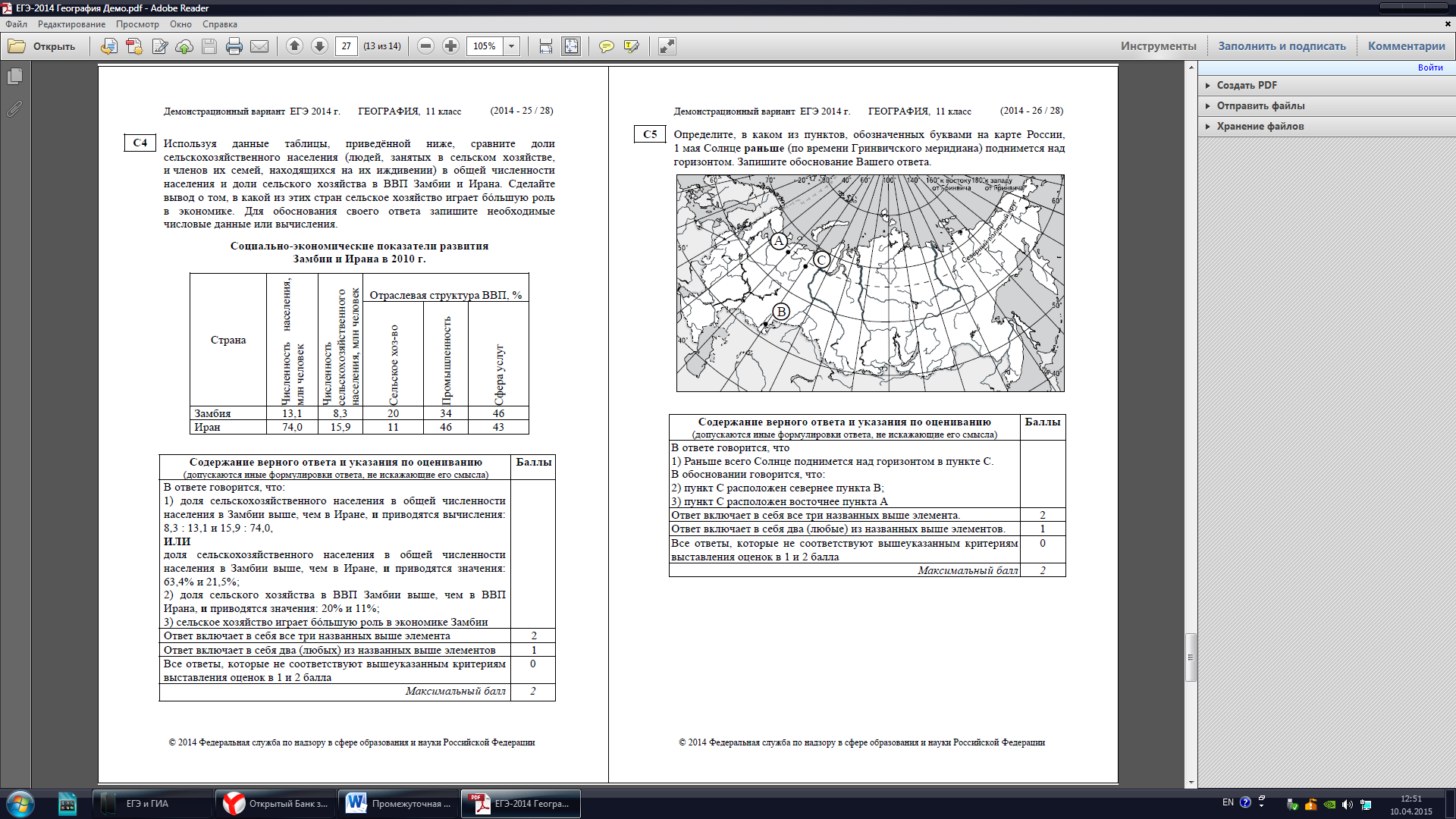Click the Замбия cell in table
Image resolution: width=1456 pixels, height=819 pixels.
[228, 413]
